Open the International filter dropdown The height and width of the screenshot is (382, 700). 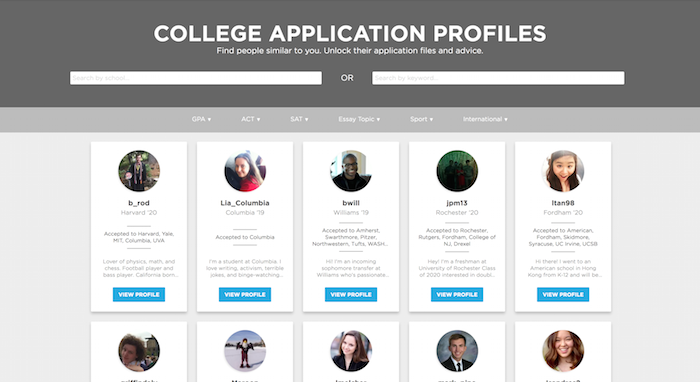[485, 119]
